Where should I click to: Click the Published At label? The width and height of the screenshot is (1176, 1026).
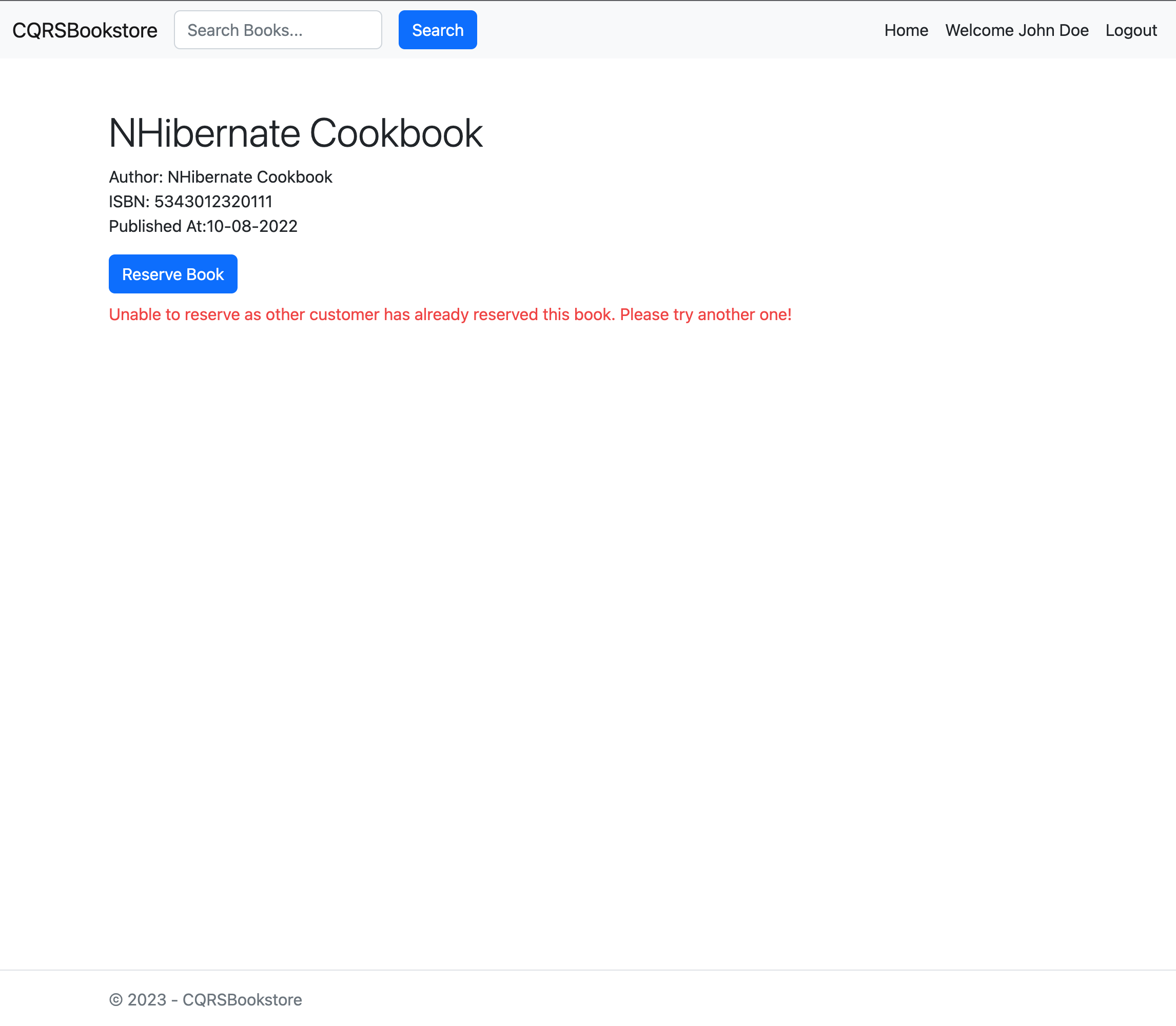coord(156,226)
